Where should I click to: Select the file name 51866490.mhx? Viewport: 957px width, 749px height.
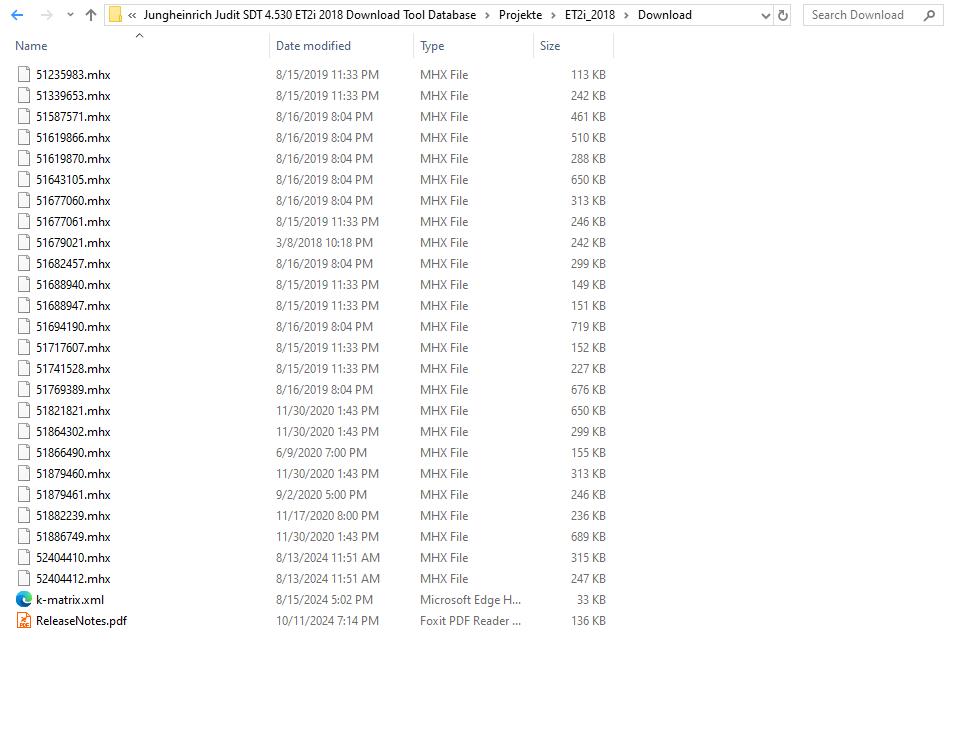click(73, 452)
